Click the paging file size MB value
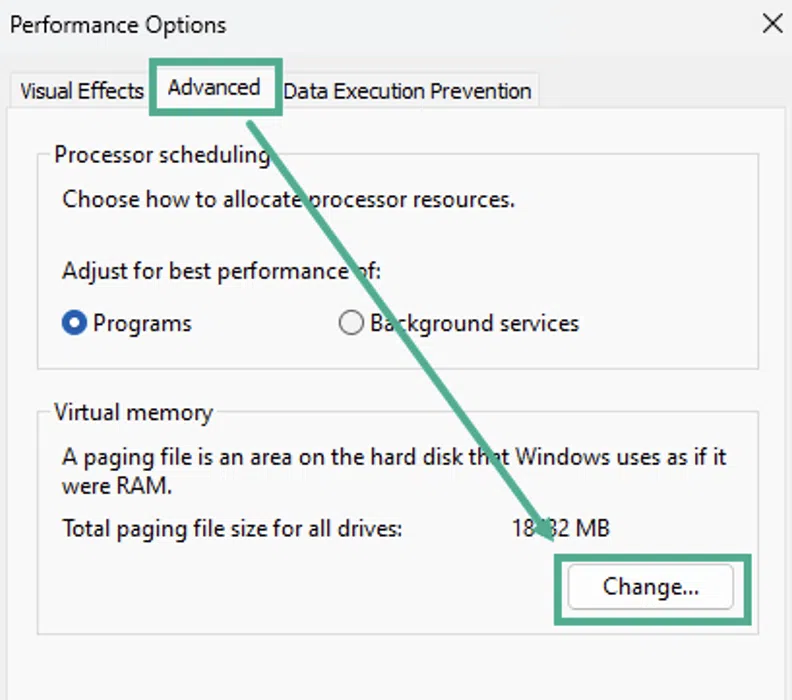This screenshot has width=792, height=700. (561, 528)
